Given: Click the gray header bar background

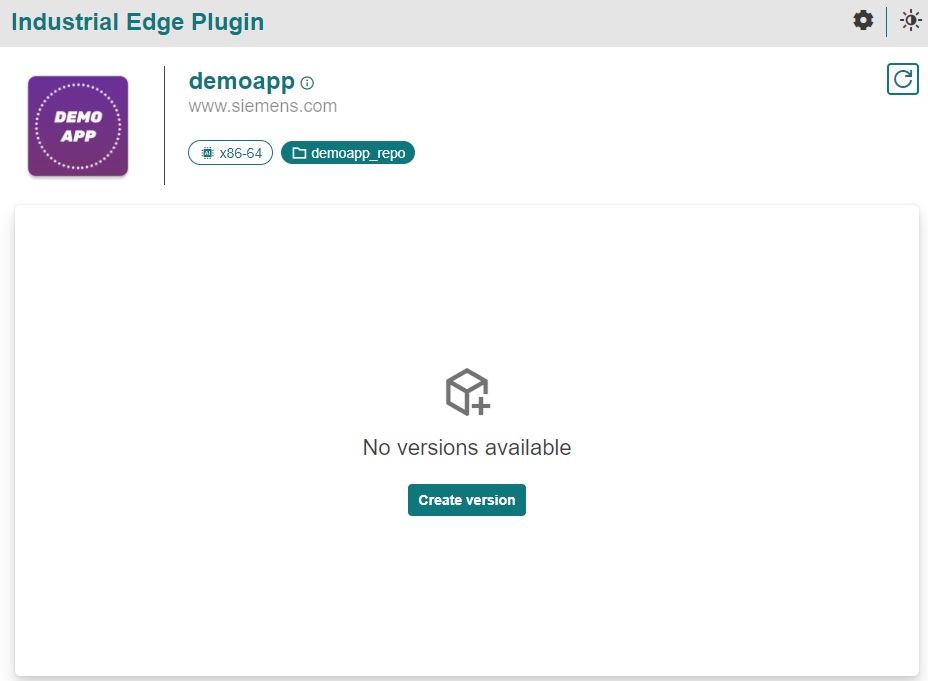Looking at the screenshot, I should 550,22.
